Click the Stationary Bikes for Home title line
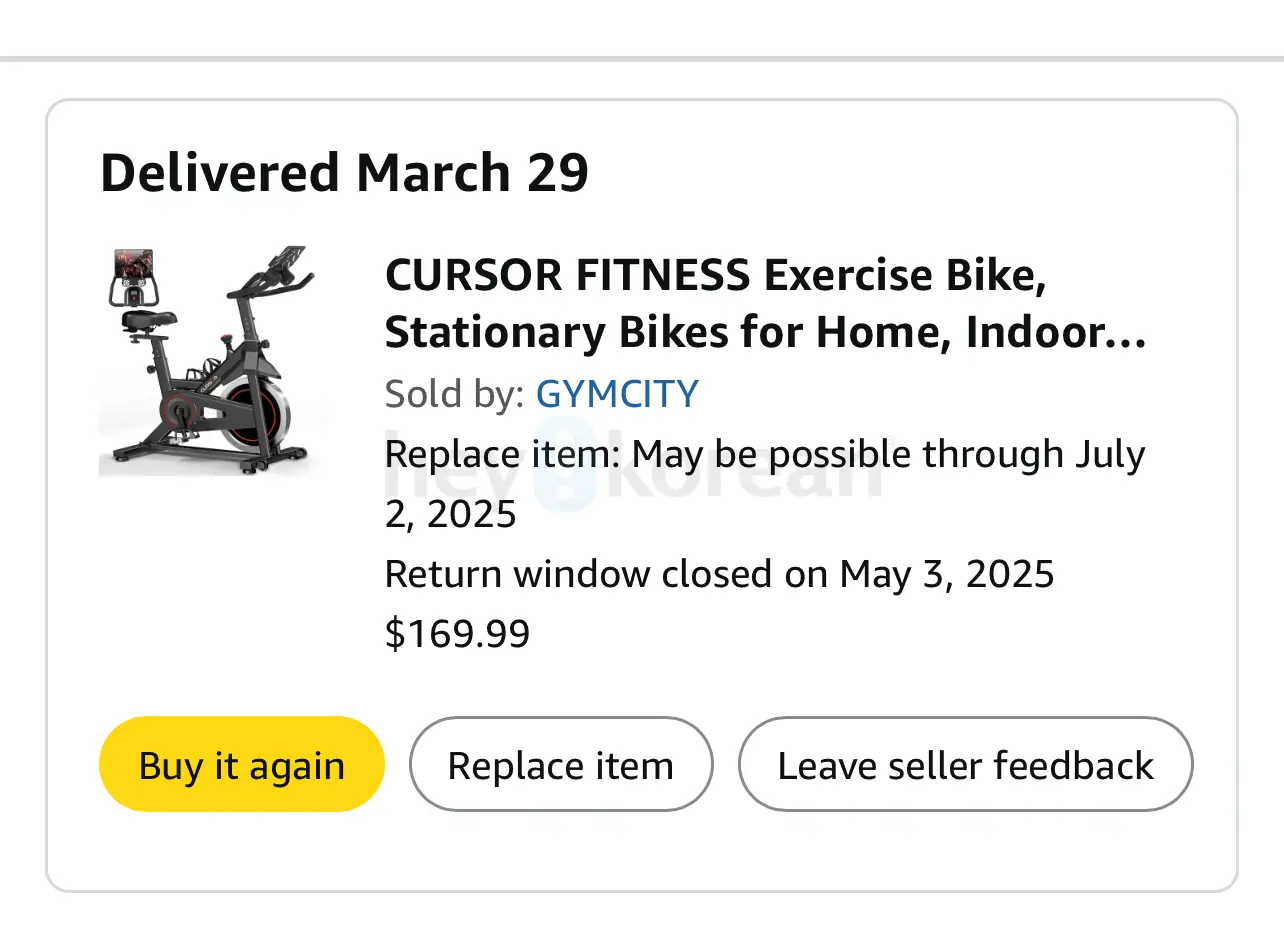1284x928 pixels. [x=765, y=333]
